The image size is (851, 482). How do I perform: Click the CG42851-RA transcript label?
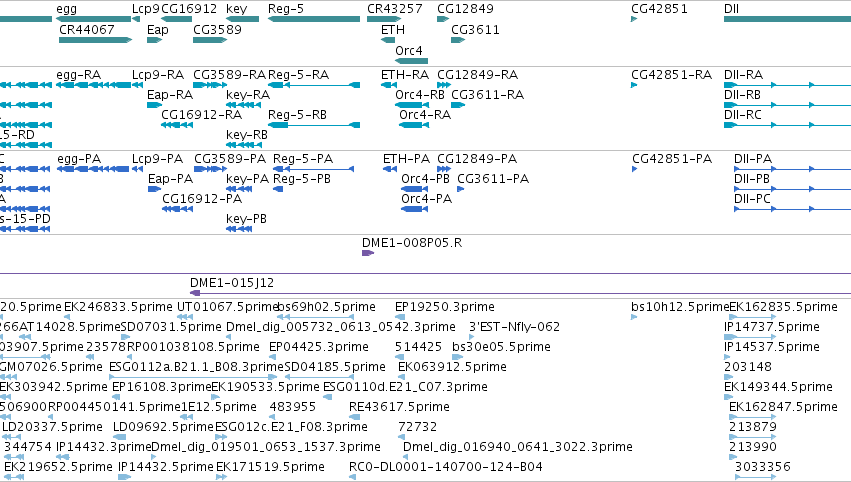click(671, 75)
